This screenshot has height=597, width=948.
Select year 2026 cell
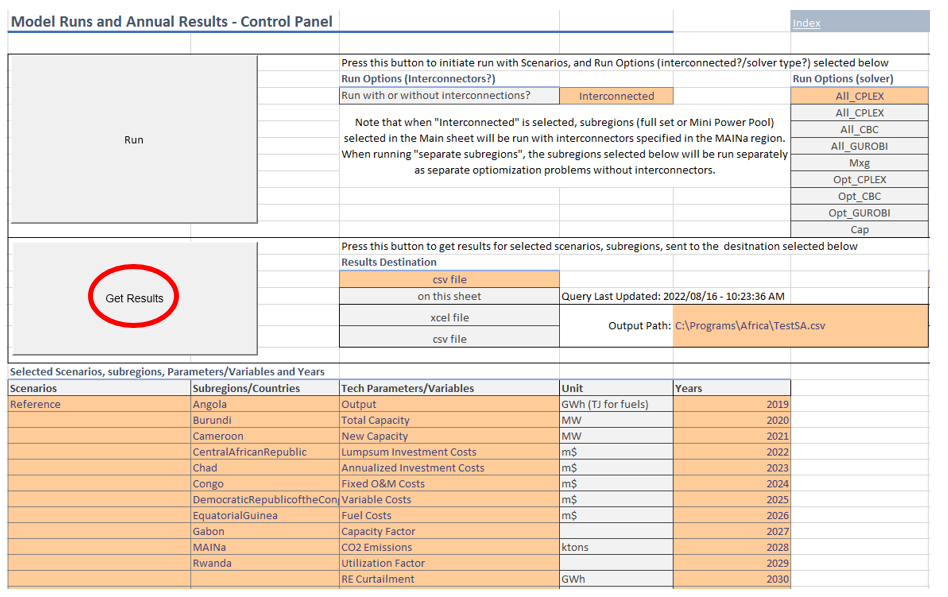732,515
